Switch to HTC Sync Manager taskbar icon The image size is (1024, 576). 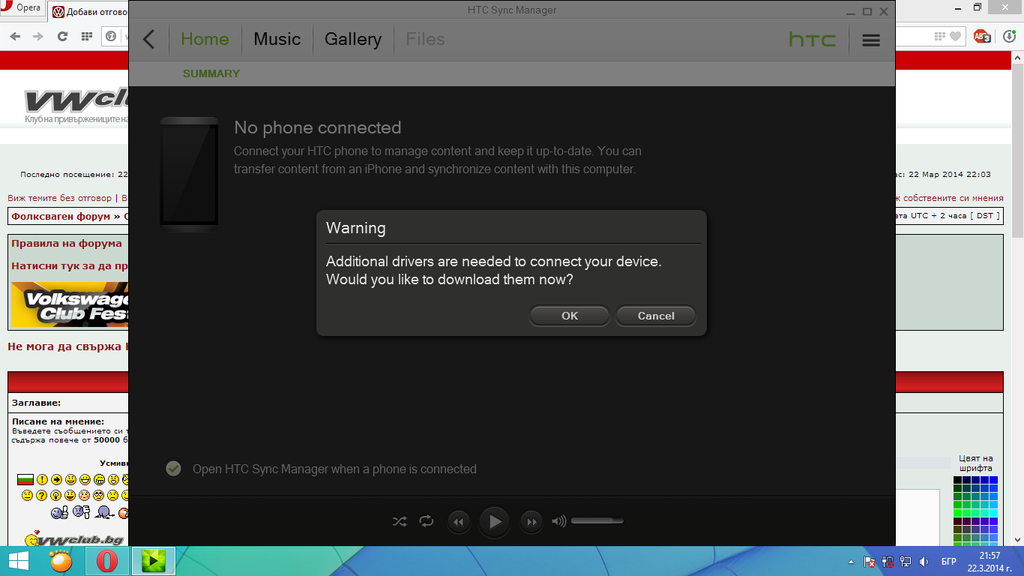[153, 561]
